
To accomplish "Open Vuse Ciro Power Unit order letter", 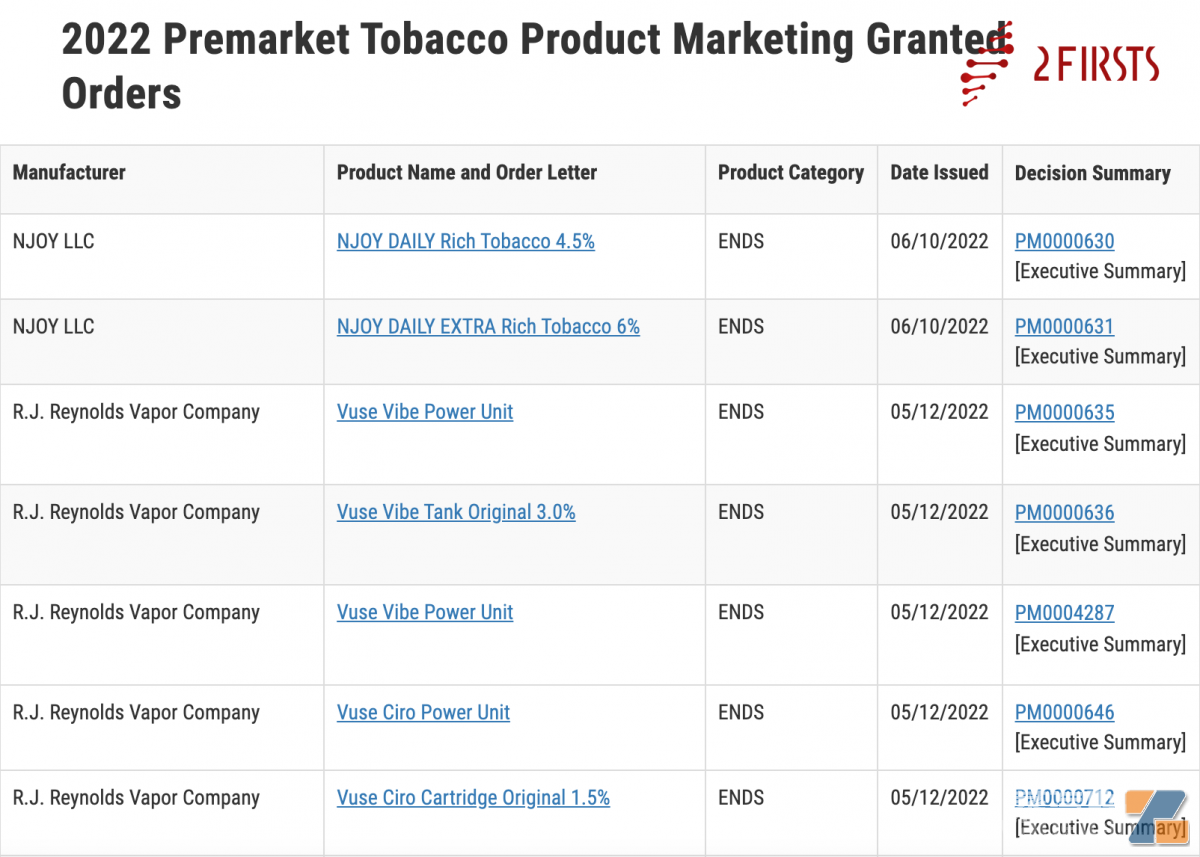I will (423, 713).
